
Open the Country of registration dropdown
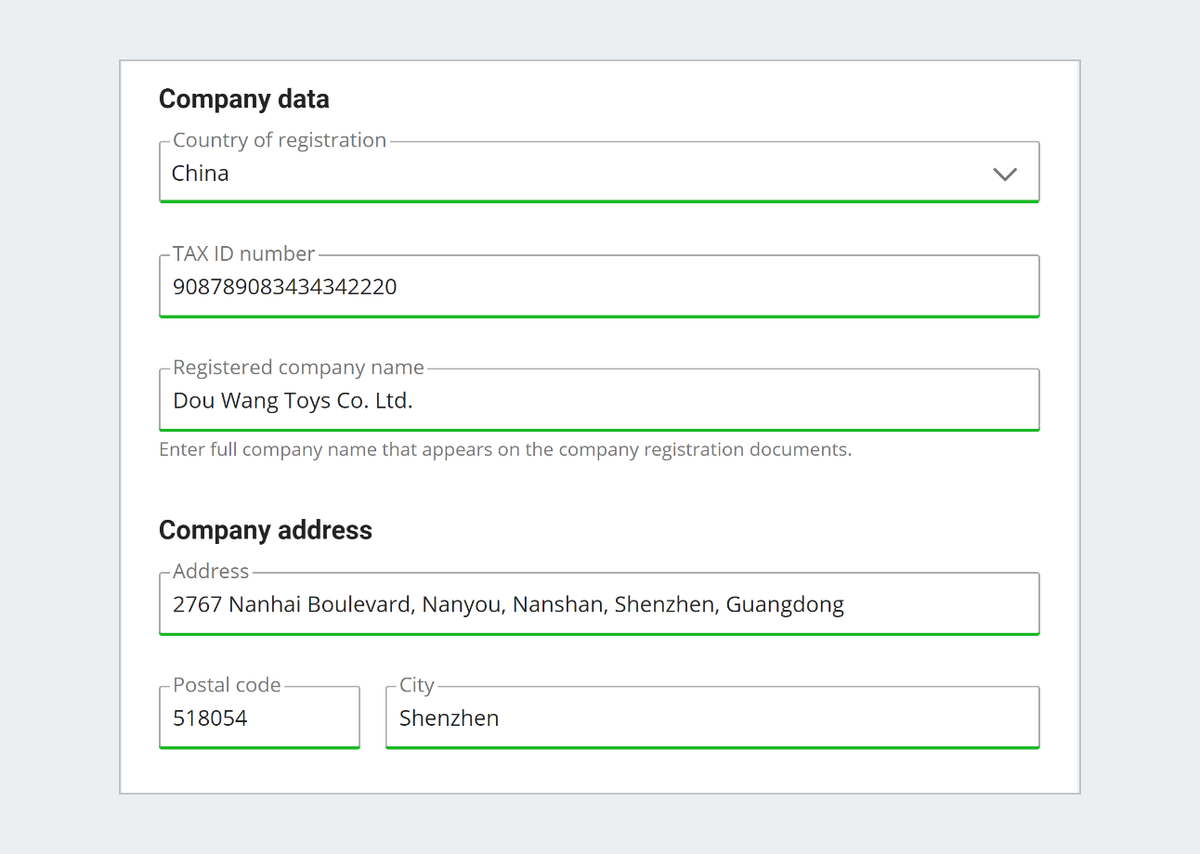point(598,173)
